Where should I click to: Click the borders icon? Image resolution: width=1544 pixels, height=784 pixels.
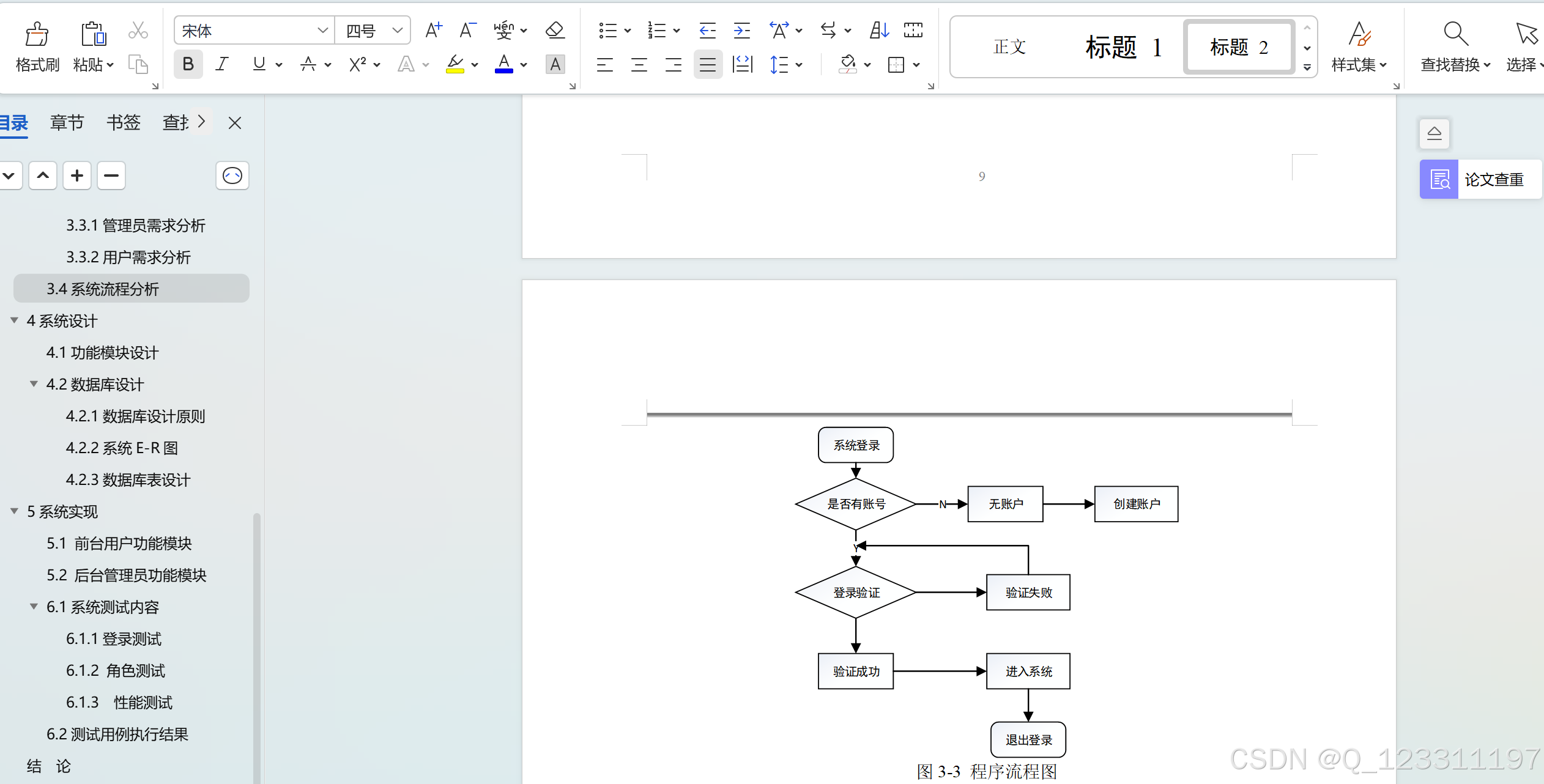896,65
